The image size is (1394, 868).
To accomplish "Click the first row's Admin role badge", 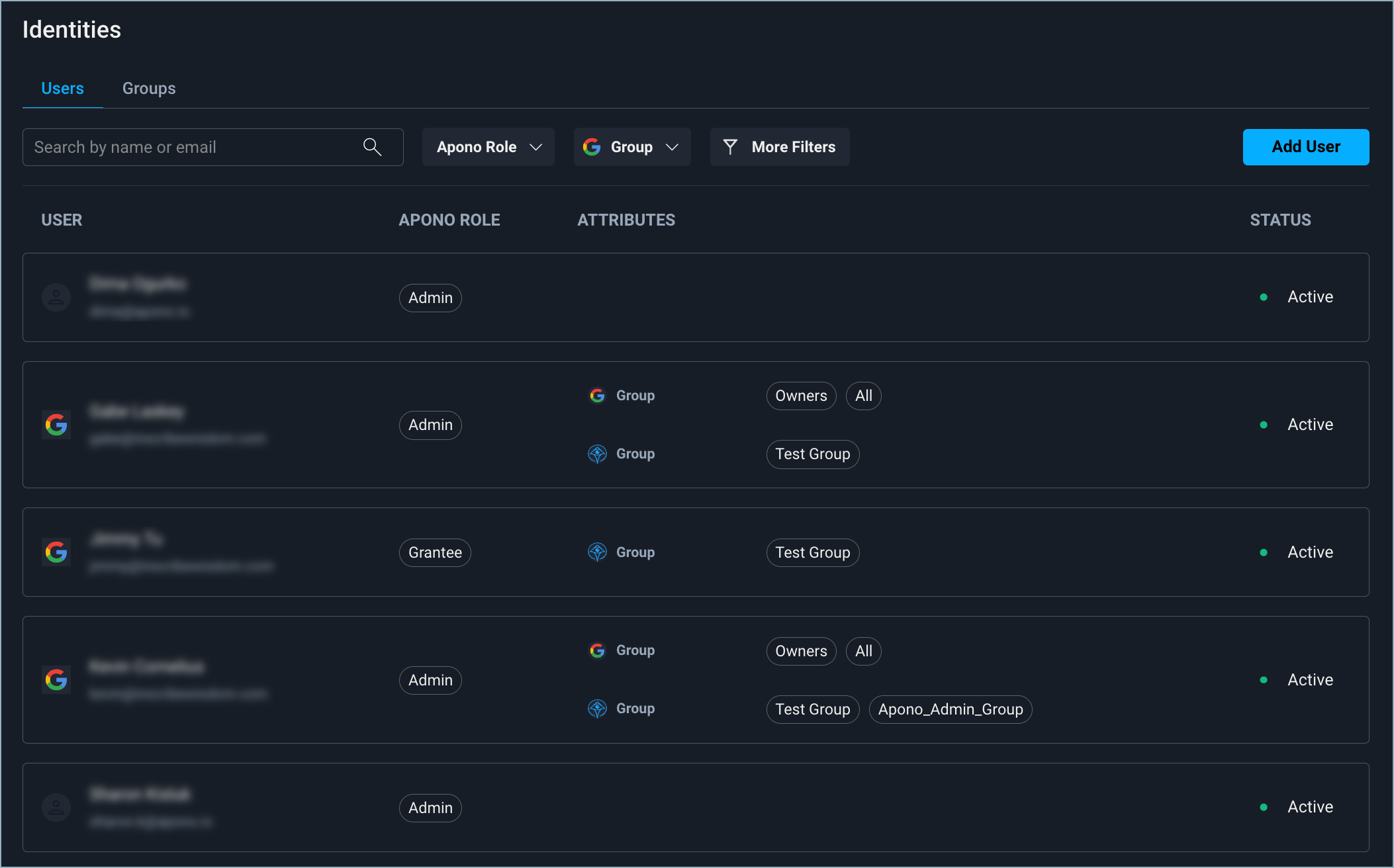I will [430, 298].
